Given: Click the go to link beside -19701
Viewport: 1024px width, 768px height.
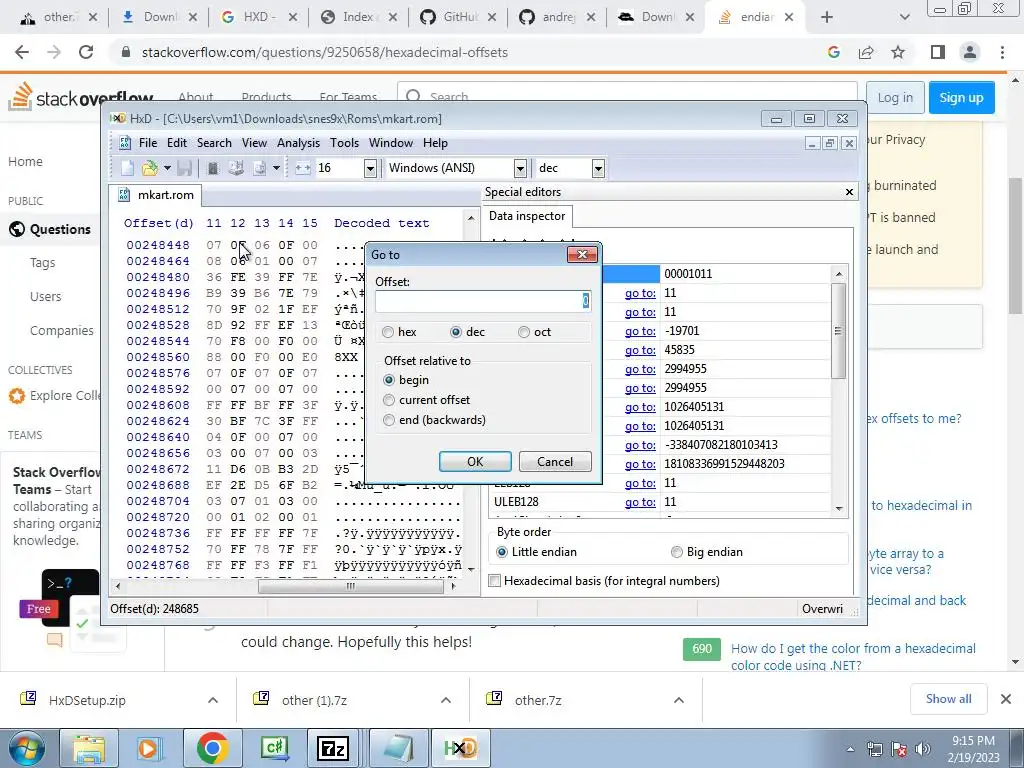Looking at the screenshot, I should 640,331.
